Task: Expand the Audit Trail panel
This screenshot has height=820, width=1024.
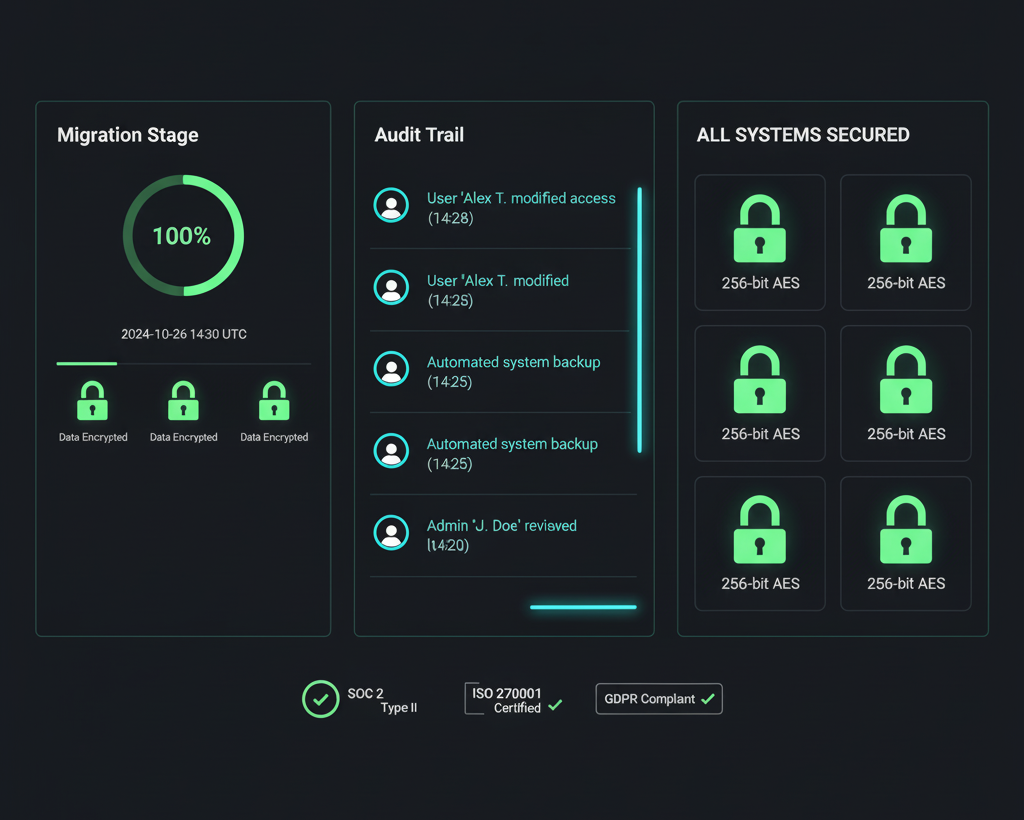Action: [503, 367]
